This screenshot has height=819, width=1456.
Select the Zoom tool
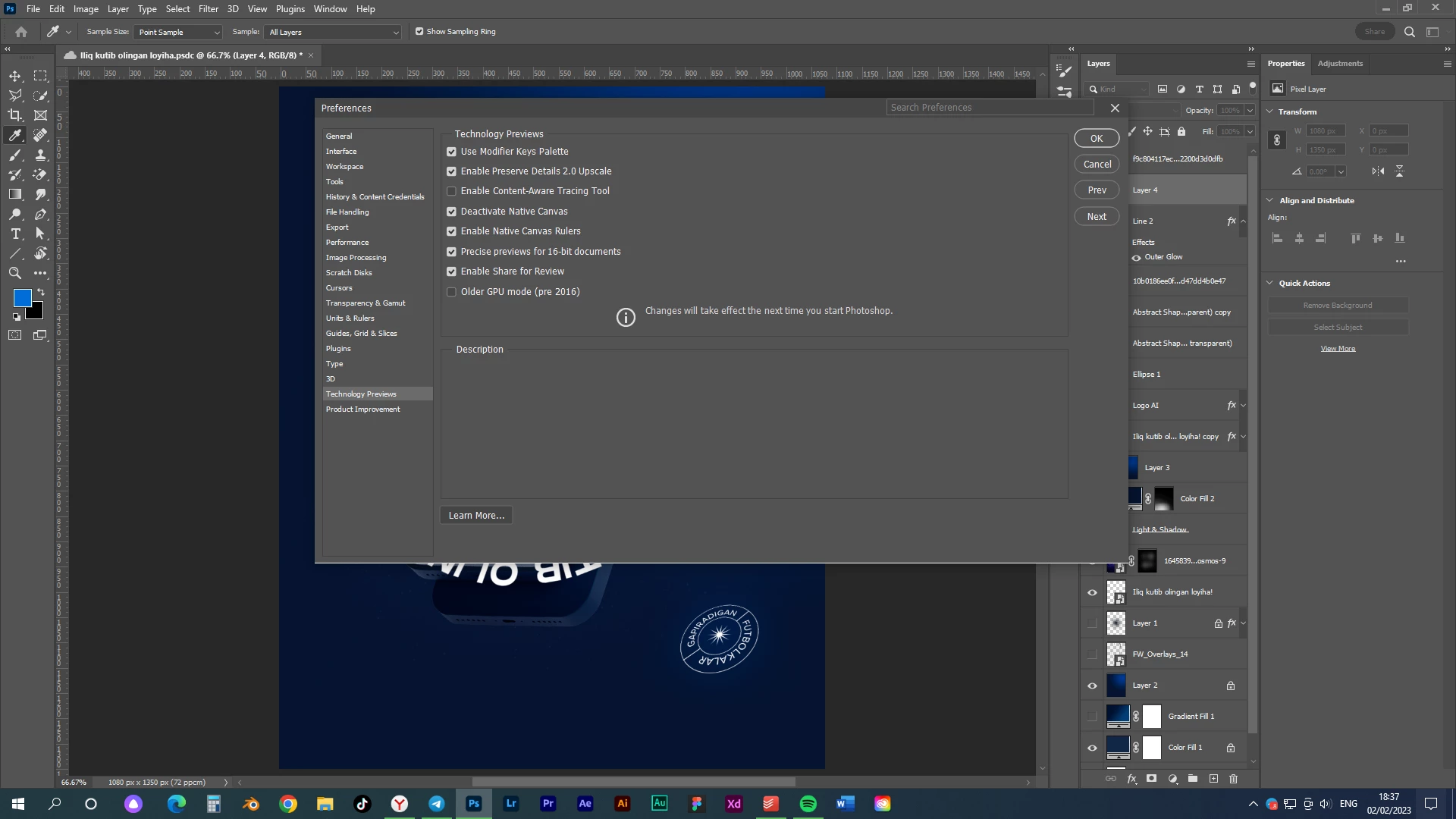point(14,273)
